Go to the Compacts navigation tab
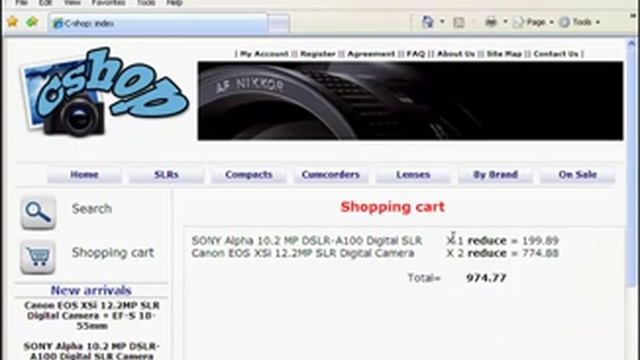The height and width of the screenshot is (360, 640). pyautogui.click(x=249, y=175)
